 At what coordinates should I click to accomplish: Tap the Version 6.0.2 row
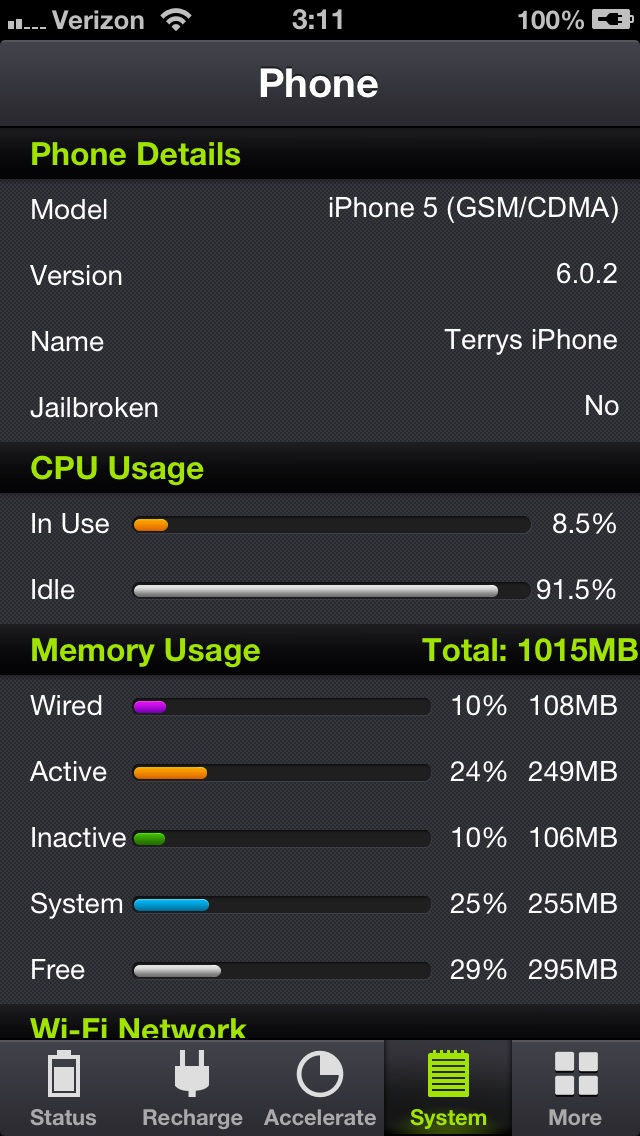(320, 275)
